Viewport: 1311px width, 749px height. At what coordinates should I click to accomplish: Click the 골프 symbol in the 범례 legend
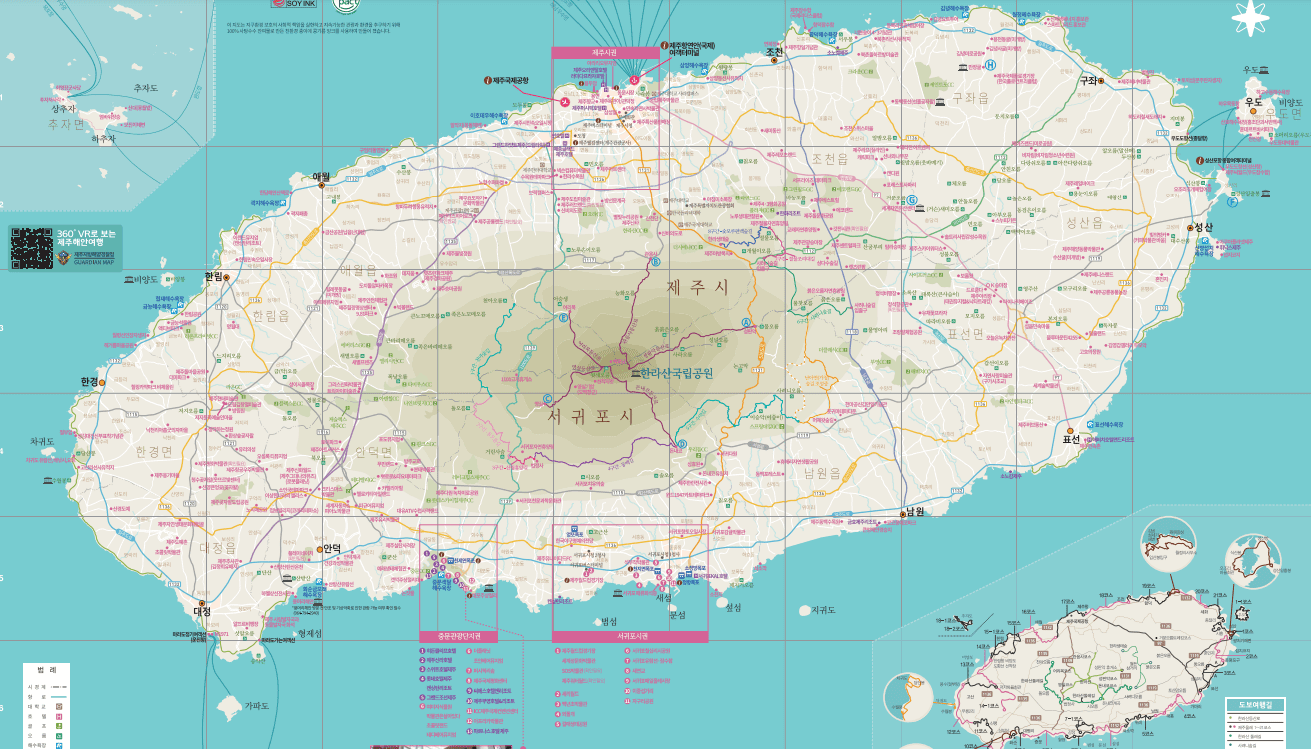[59, 726]
